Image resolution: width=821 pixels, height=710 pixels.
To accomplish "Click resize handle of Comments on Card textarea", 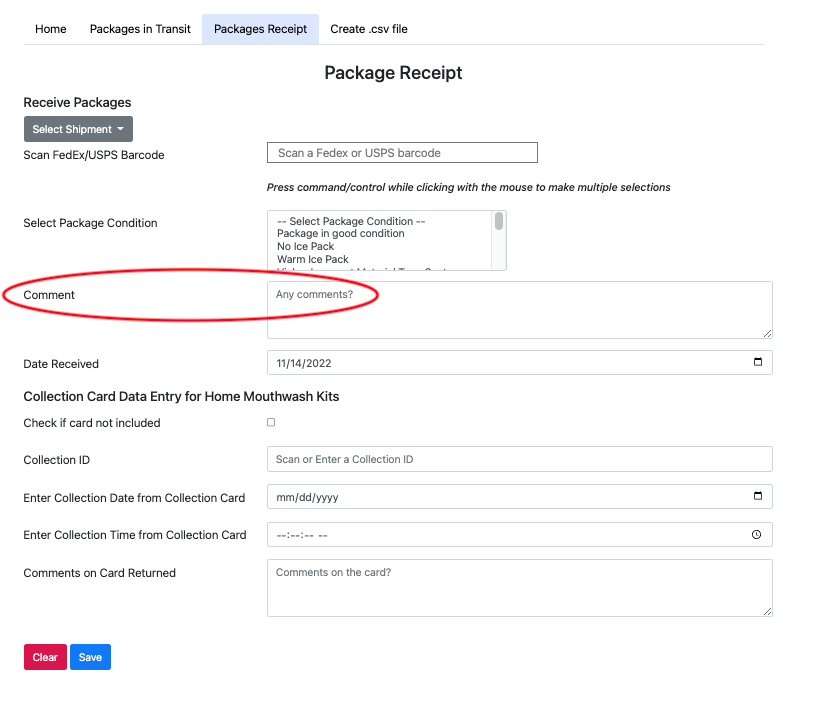I will click(x=768, y=612).
